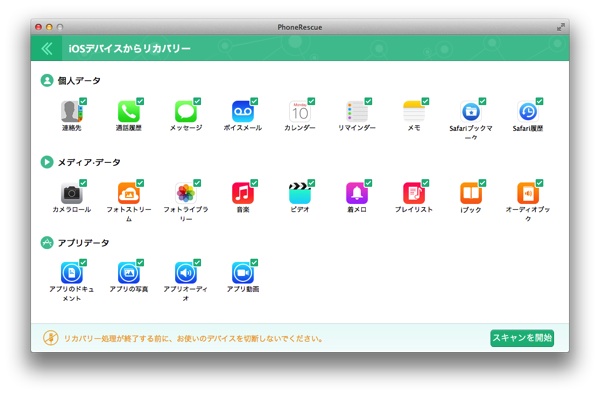Image resolution: width=600 pixels, height=395 pixels.
Task: Uncheck the Safari History checkbox
Action: pyautogui.click(x=539, y=101)
